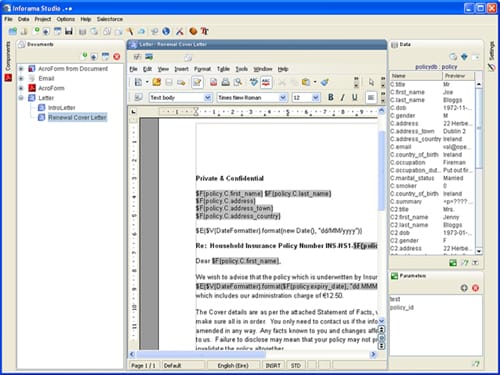Toggle Underline formatting
This screenshot has width=500, height=375.
tap(355, 97)
